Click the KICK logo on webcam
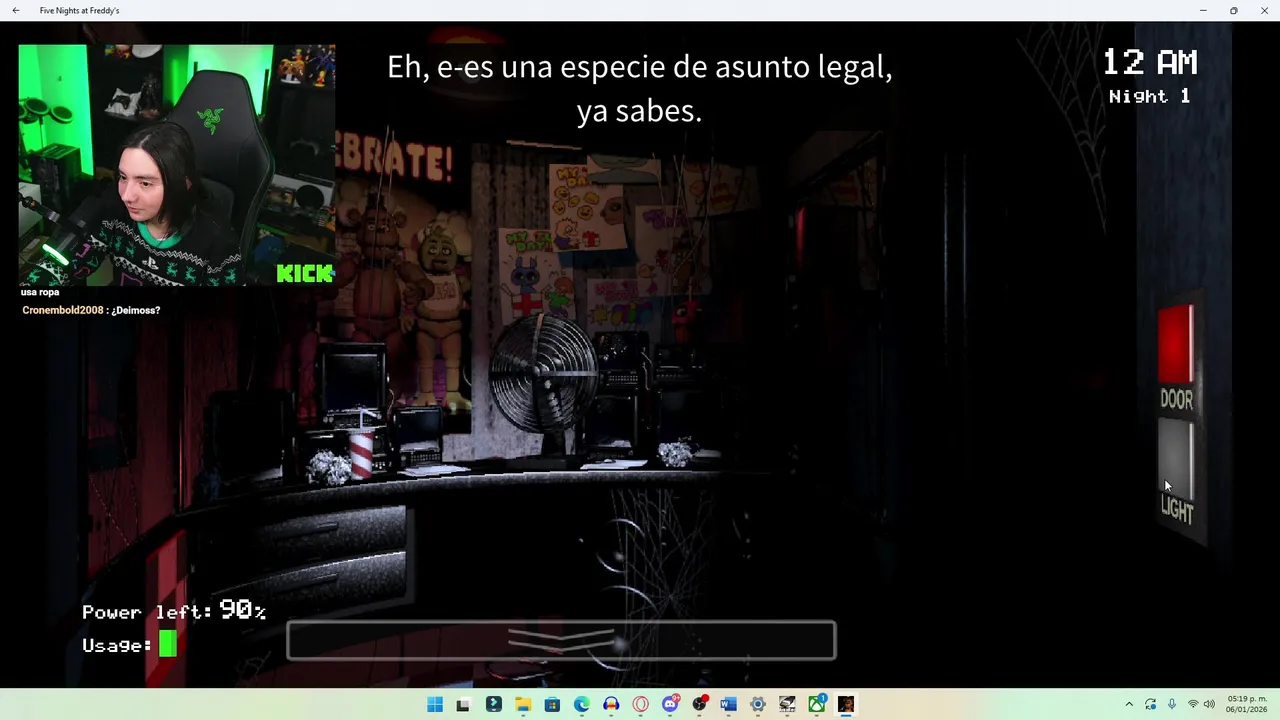 click(x=305, y=273)
